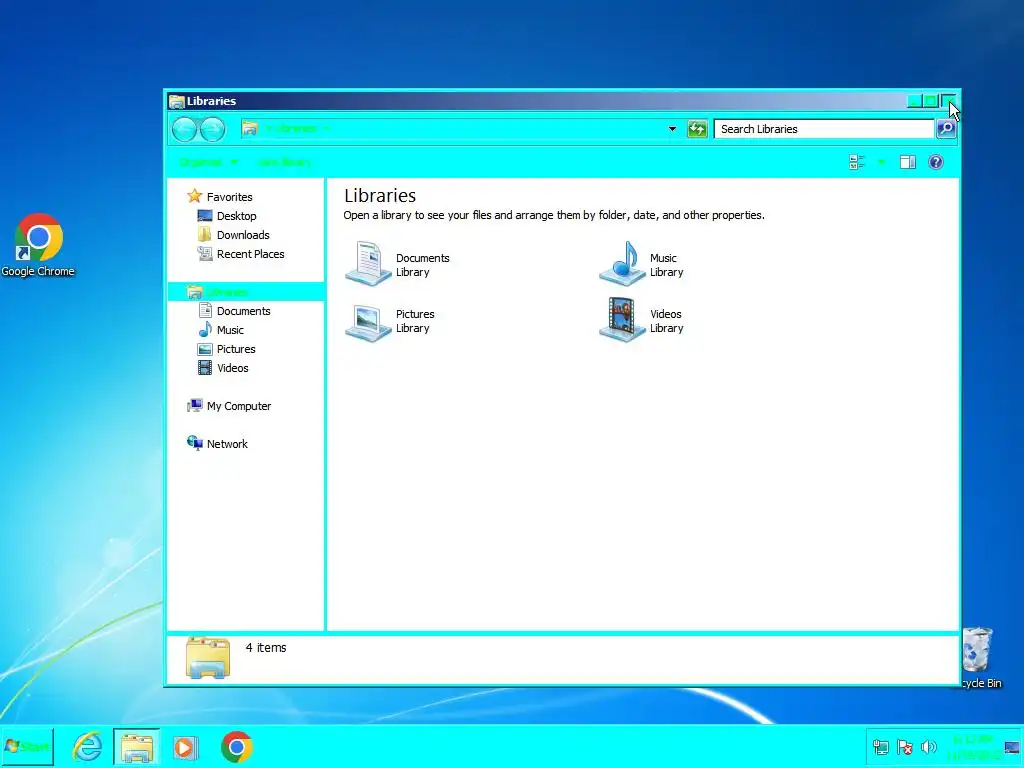Open Desktop under Favorites

pyautogui.click(x=227, y=216)
